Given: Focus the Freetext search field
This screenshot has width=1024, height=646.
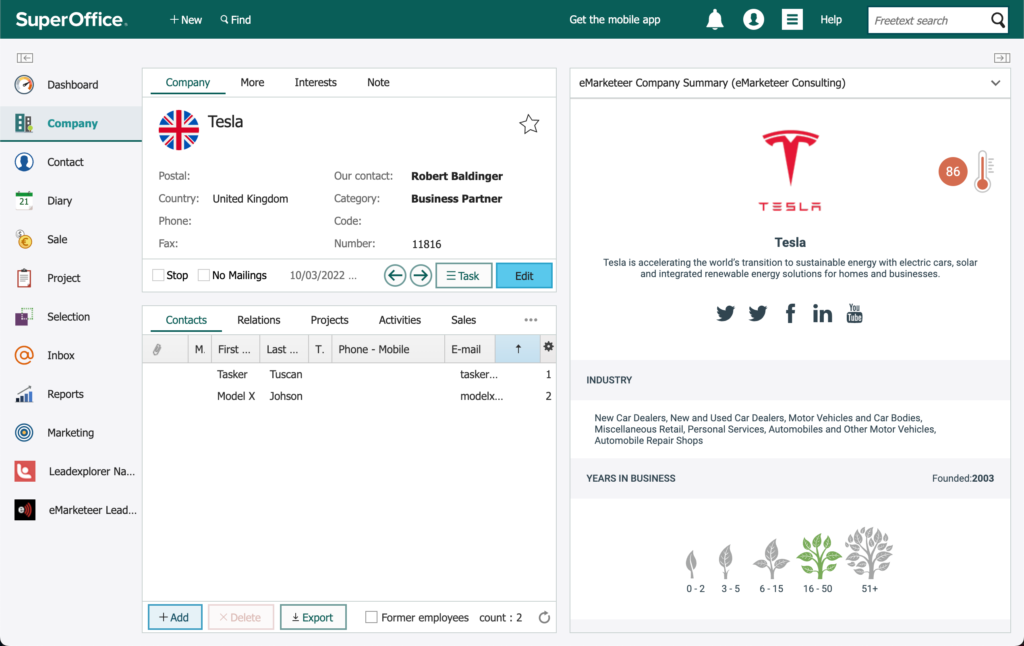Looking at the screenshot, I should pyautogui.click(x=929, y=20).
